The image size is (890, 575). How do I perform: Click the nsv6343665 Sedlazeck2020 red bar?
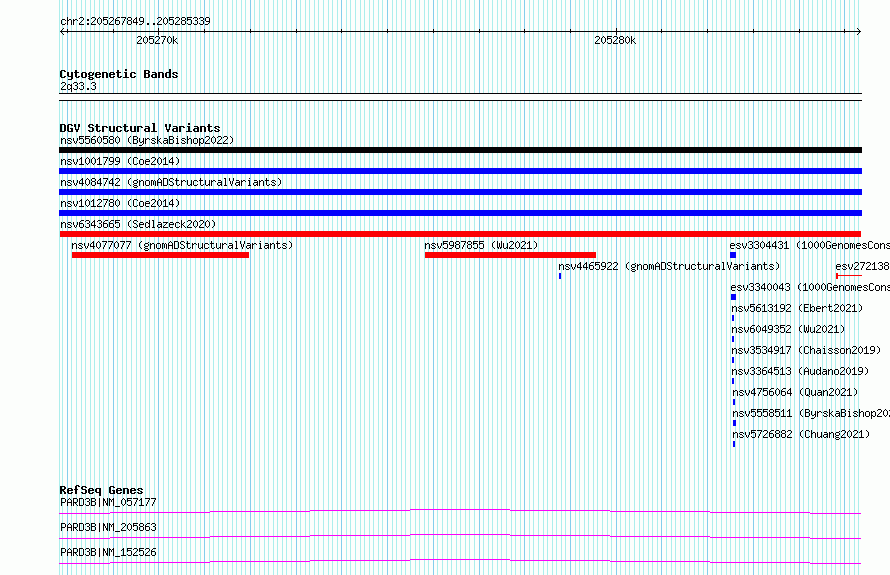(x=460, y=234)
